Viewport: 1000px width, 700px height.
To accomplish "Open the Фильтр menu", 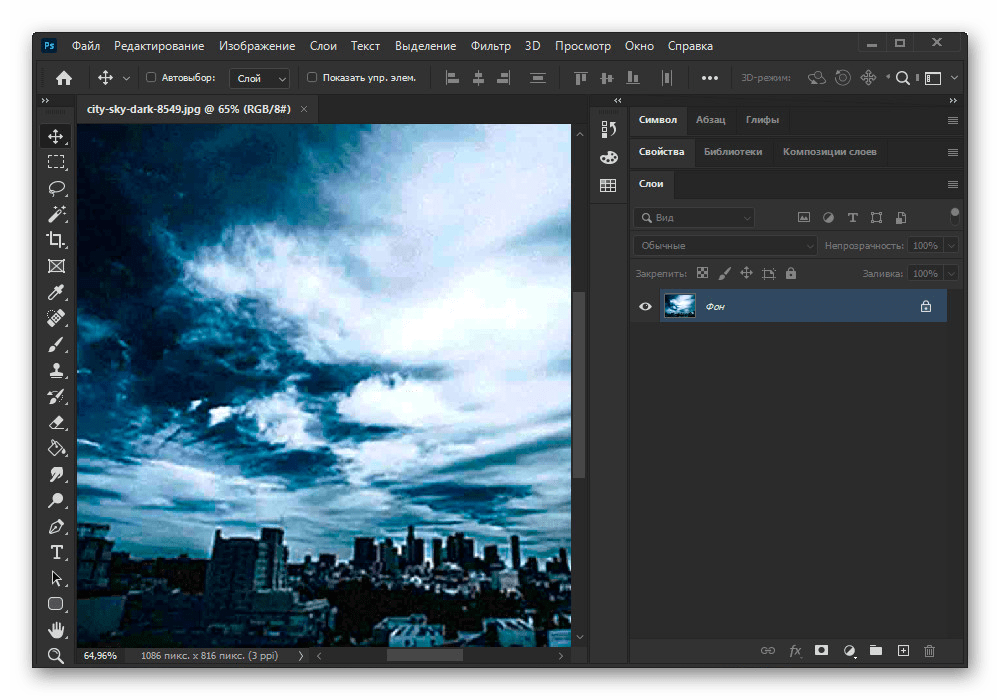I will [x=490, y=46].
